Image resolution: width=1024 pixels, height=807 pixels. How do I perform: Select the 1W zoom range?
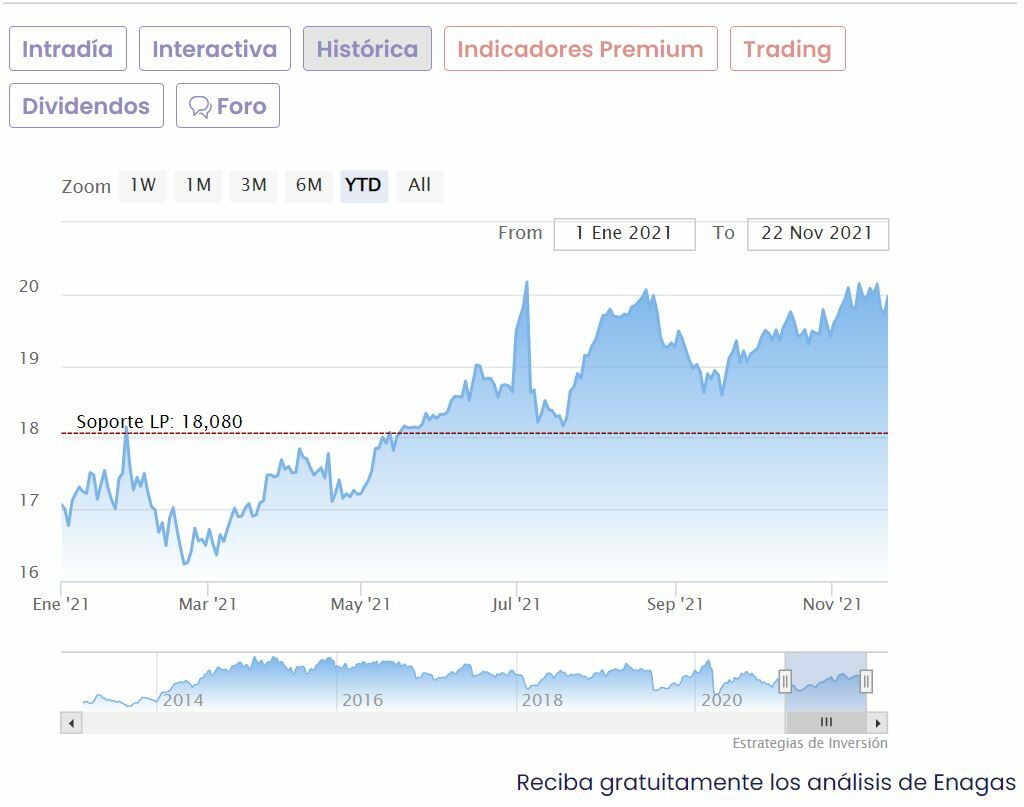[x=143, y=186]
